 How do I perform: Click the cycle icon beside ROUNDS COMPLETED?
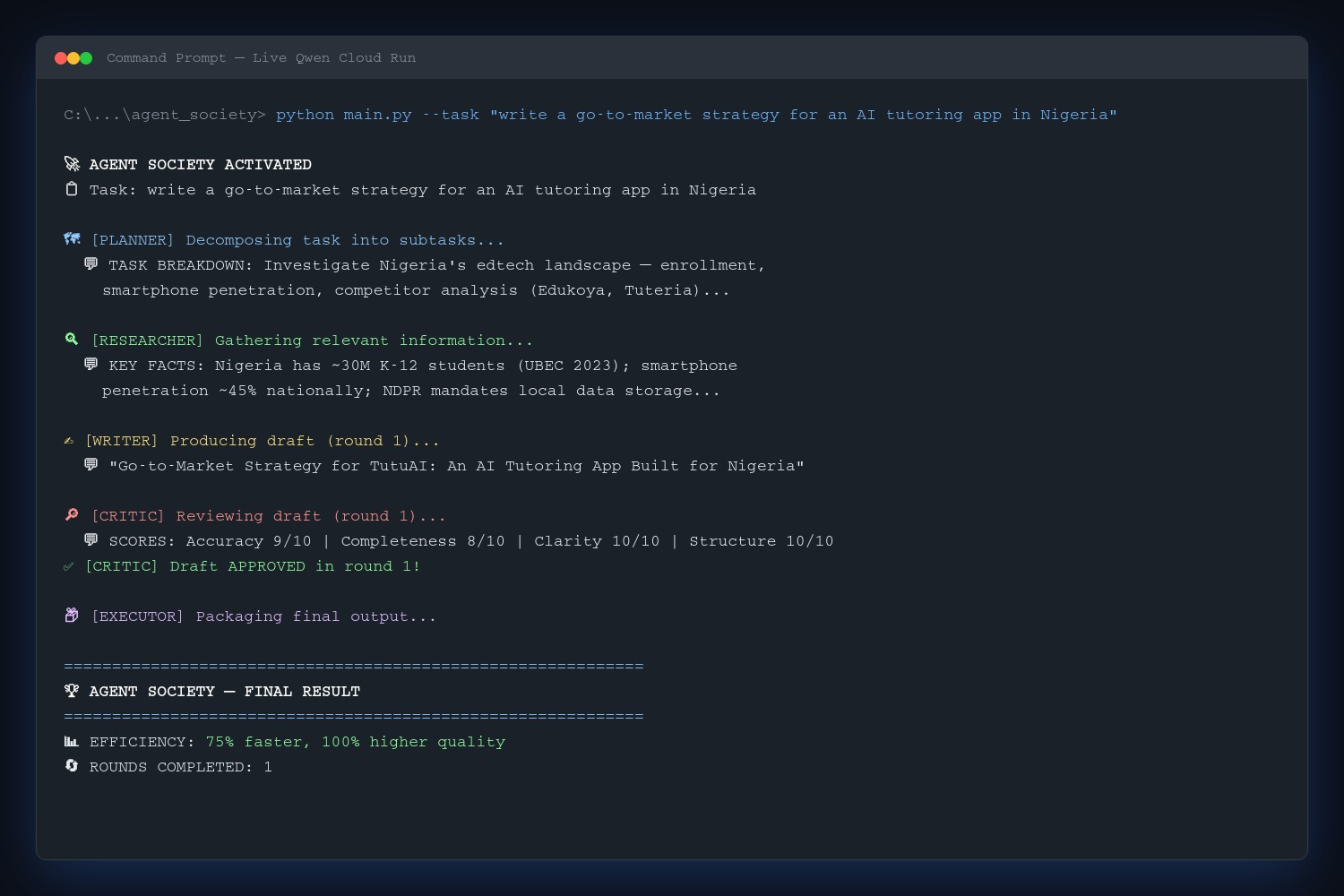(x=72, y=766)
